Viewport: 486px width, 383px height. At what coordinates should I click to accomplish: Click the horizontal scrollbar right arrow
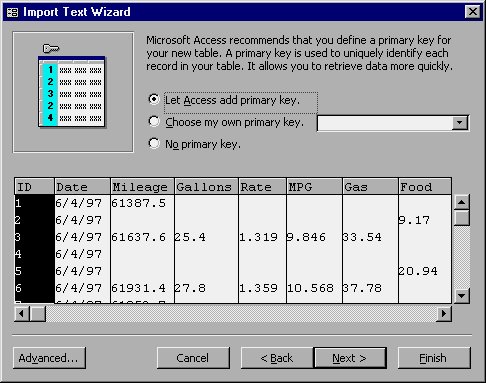(x=444, y=314)
